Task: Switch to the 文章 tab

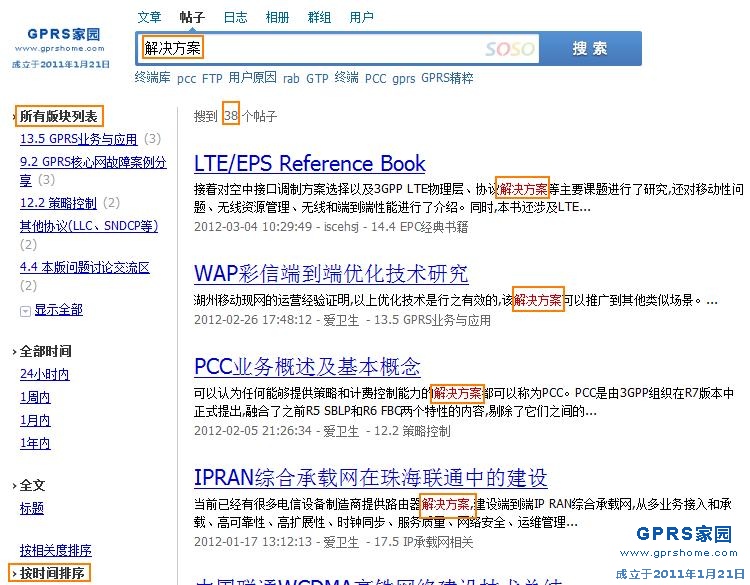Action: (149, 17)
